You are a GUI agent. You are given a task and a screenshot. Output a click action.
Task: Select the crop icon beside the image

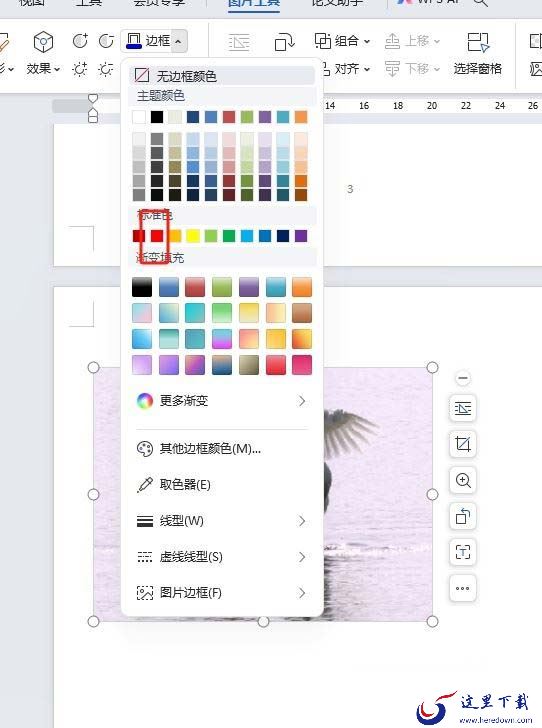pos(463,444)
